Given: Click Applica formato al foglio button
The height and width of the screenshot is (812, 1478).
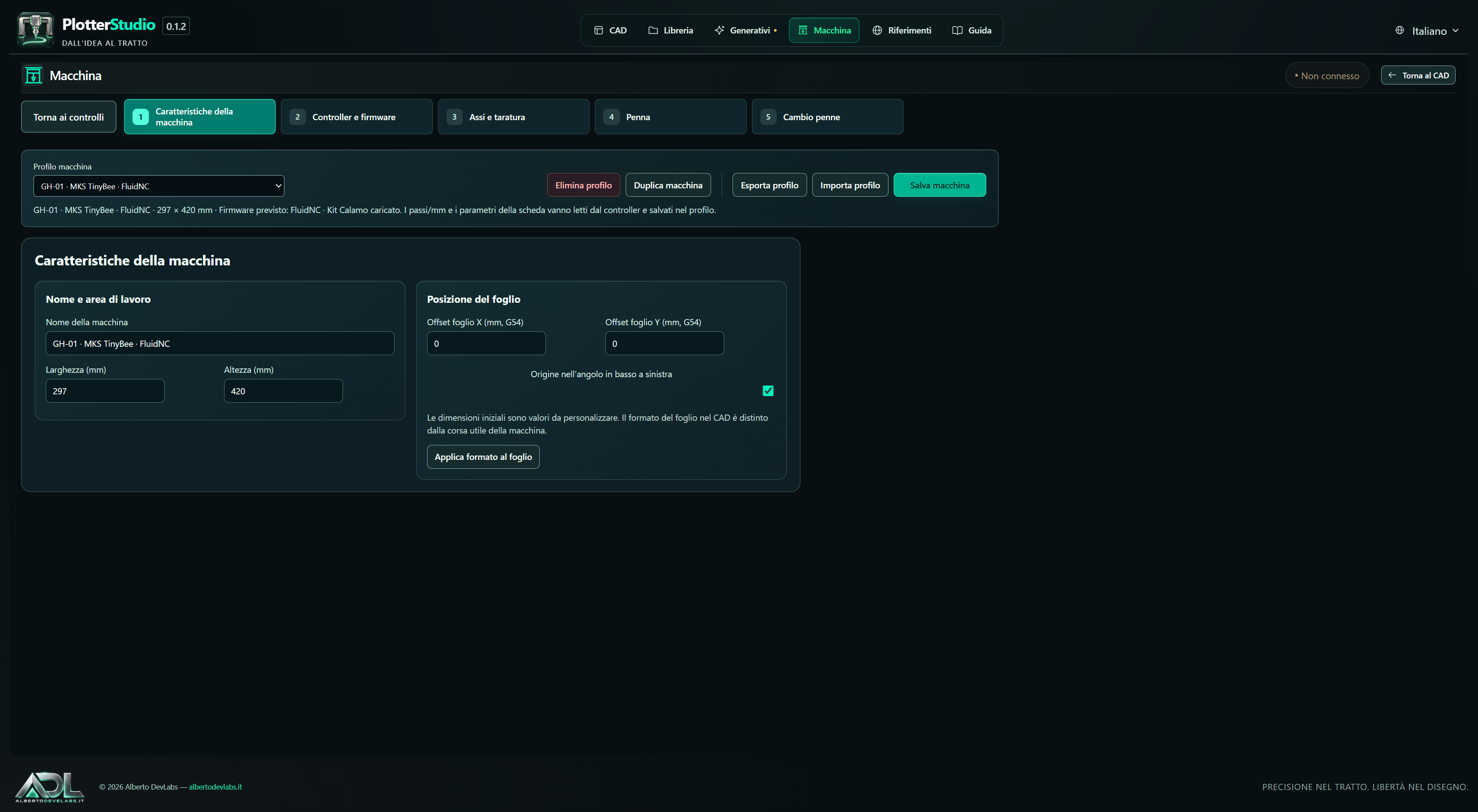Looking at the screenshot, I should [483, 457].
